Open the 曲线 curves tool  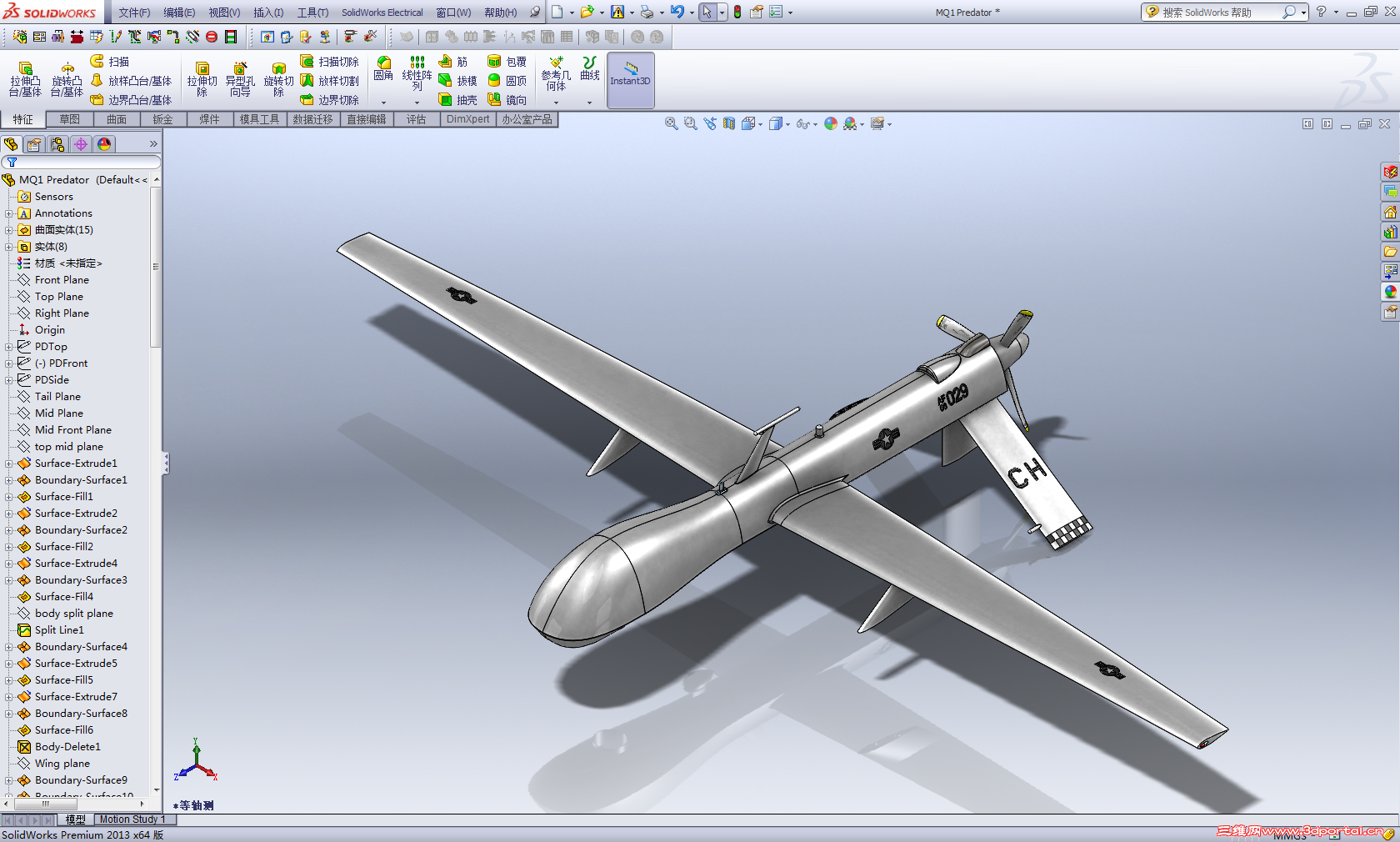[590, 69]
